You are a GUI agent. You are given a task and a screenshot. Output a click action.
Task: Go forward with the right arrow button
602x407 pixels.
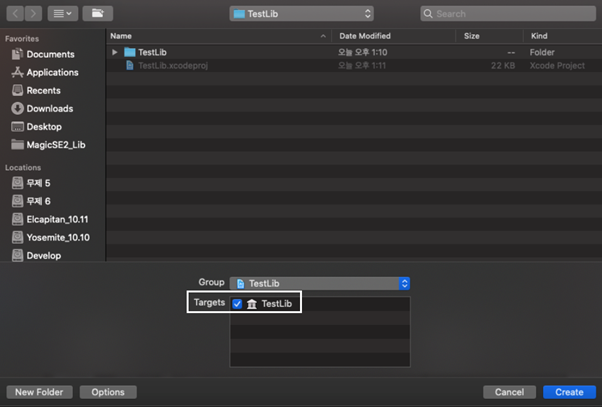coord(33,14)
